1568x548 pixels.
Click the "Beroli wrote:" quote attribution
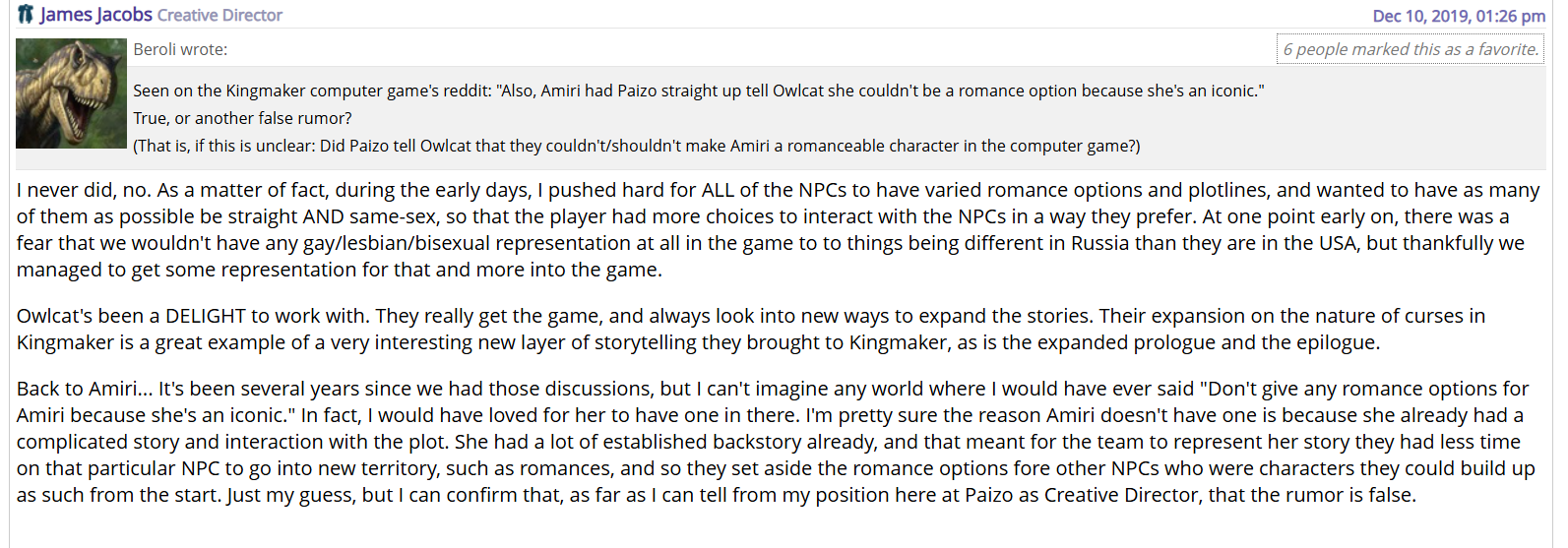pyautogui.click(x=180, y=49)
